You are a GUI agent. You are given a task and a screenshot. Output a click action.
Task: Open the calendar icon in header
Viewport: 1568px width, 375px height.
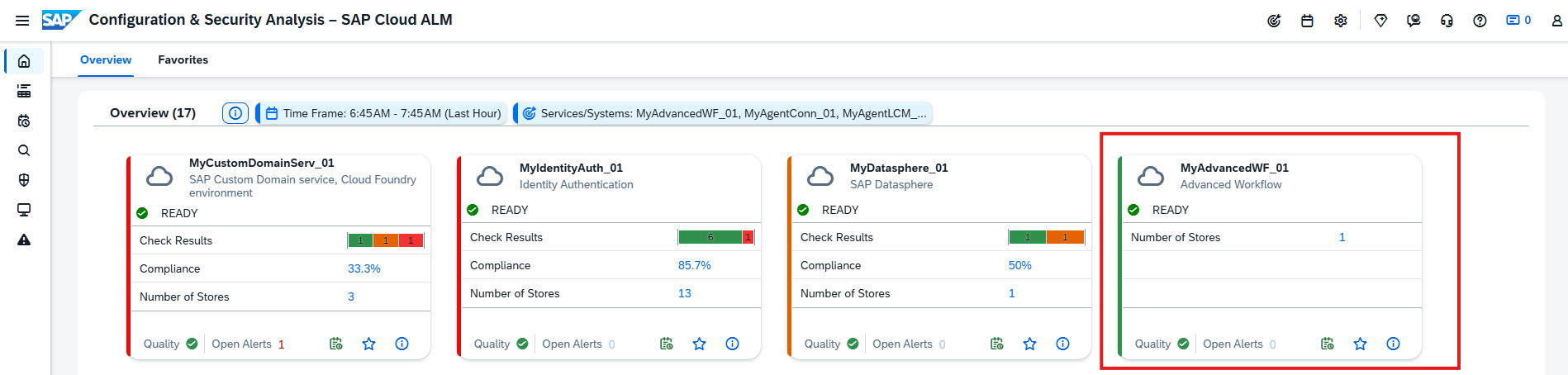(x=1307, y=21)
